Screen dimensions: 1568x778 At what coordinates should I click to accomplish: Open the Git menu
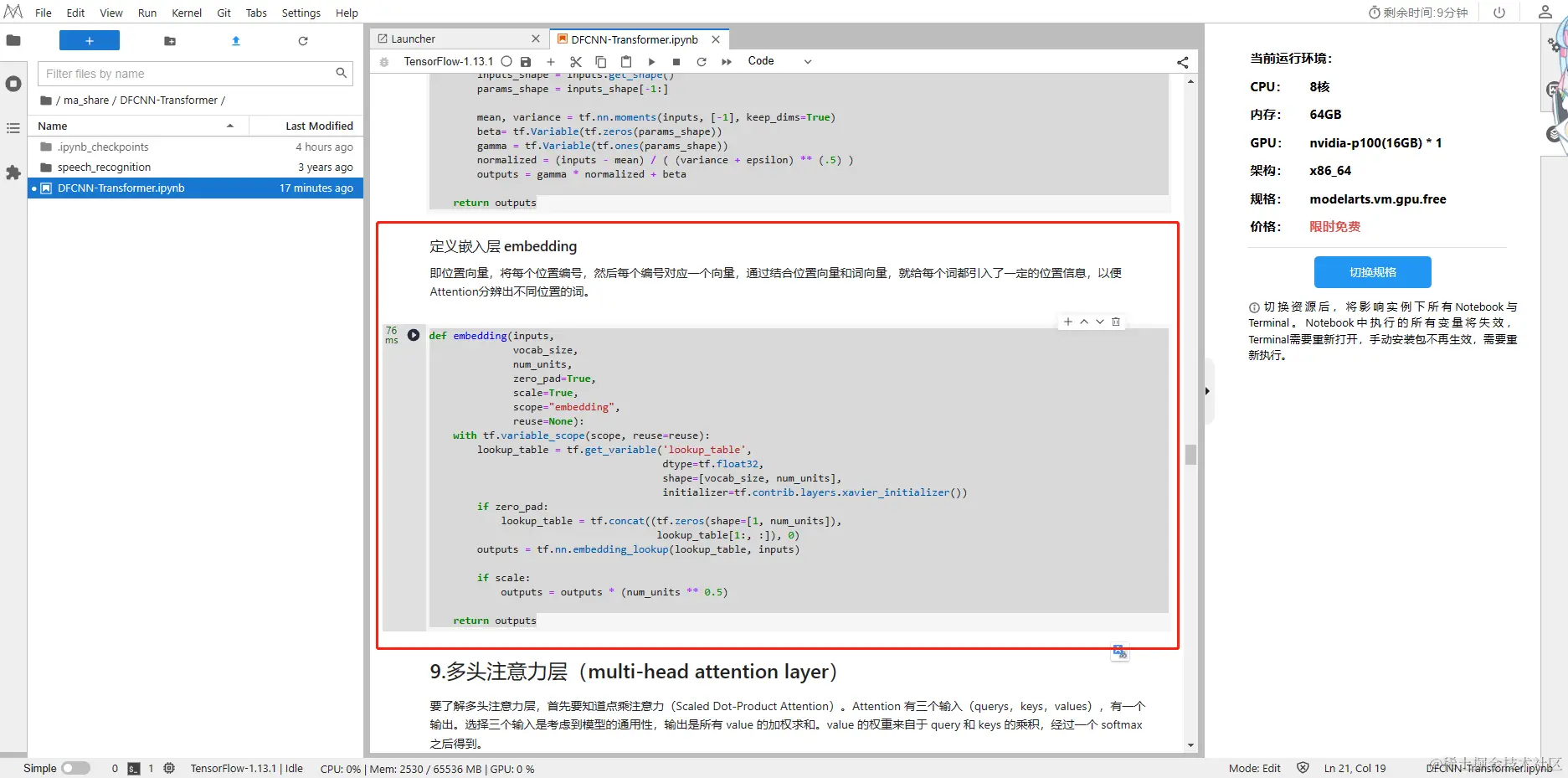pos(224,13)
